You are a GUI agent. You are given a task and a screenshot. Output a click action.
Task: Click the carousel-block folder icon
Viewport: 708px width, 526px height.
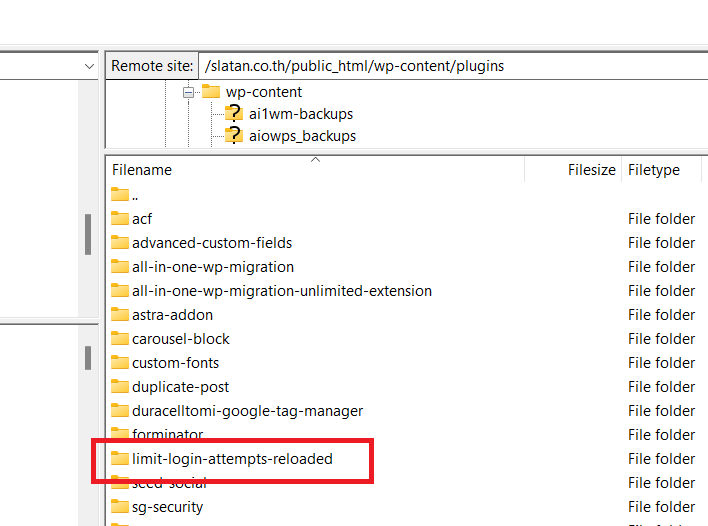[x=120, y=338]
